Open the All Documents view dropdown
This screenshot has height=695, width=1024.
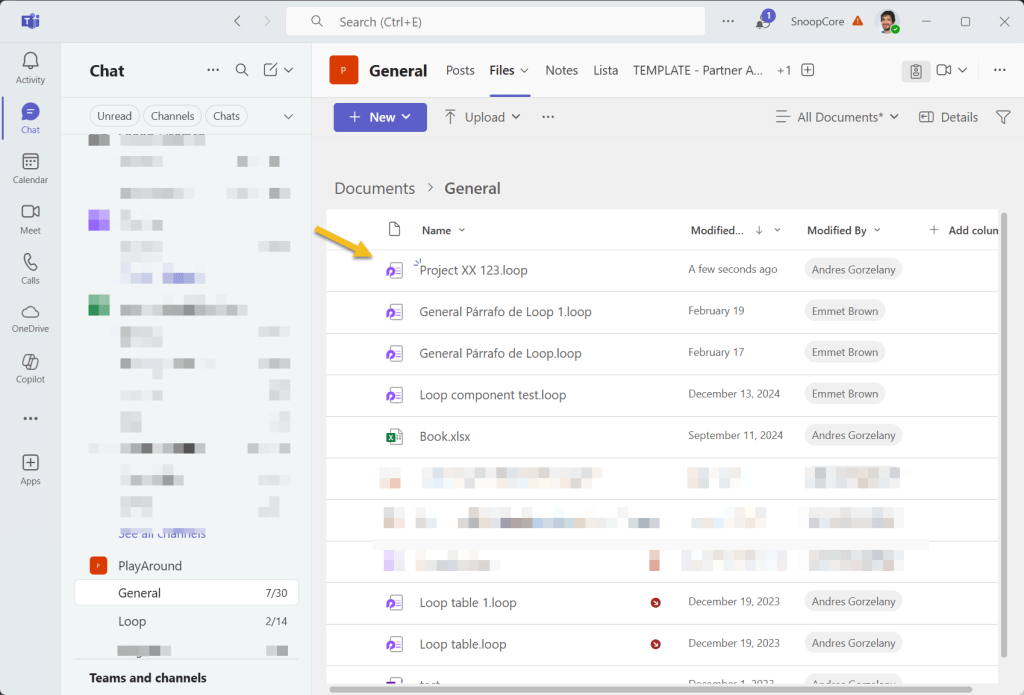[x=838, y=117]
